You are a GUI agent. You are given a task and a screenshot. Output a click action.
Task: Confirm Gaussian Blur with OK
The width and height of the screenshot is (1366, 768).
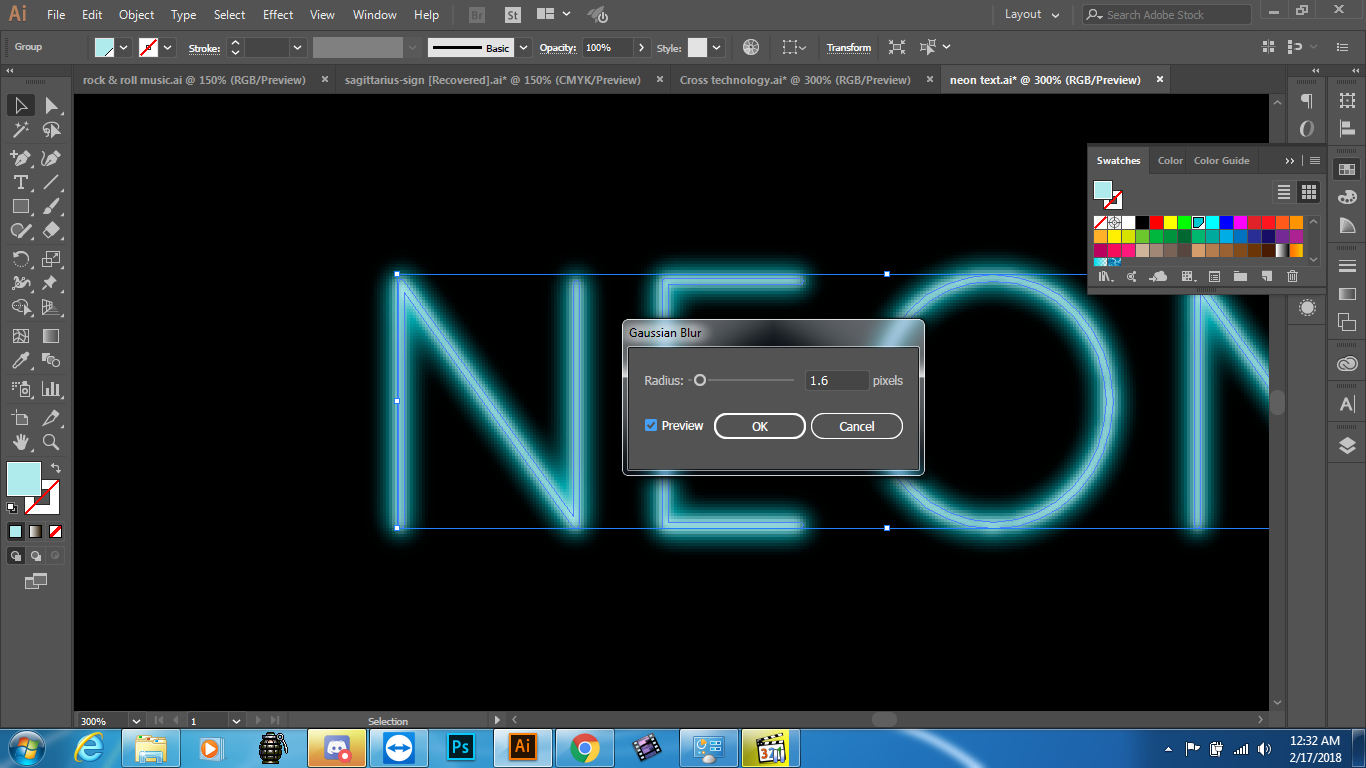759,427
